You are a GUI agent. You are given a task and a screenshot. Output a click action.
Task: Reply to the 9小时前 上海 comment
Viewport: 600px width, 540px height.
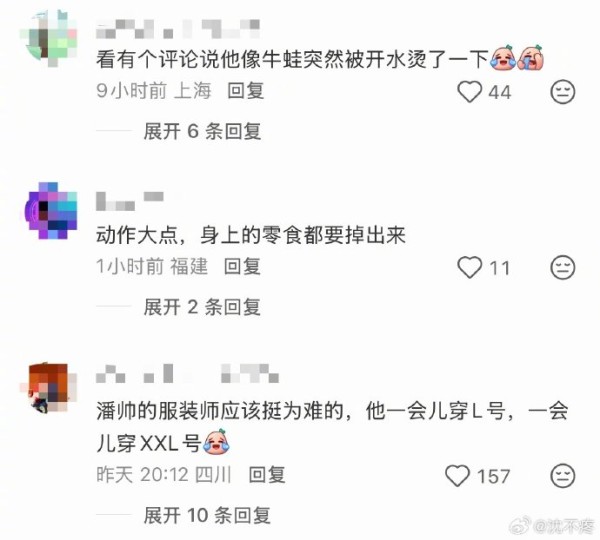pos(246,91)
